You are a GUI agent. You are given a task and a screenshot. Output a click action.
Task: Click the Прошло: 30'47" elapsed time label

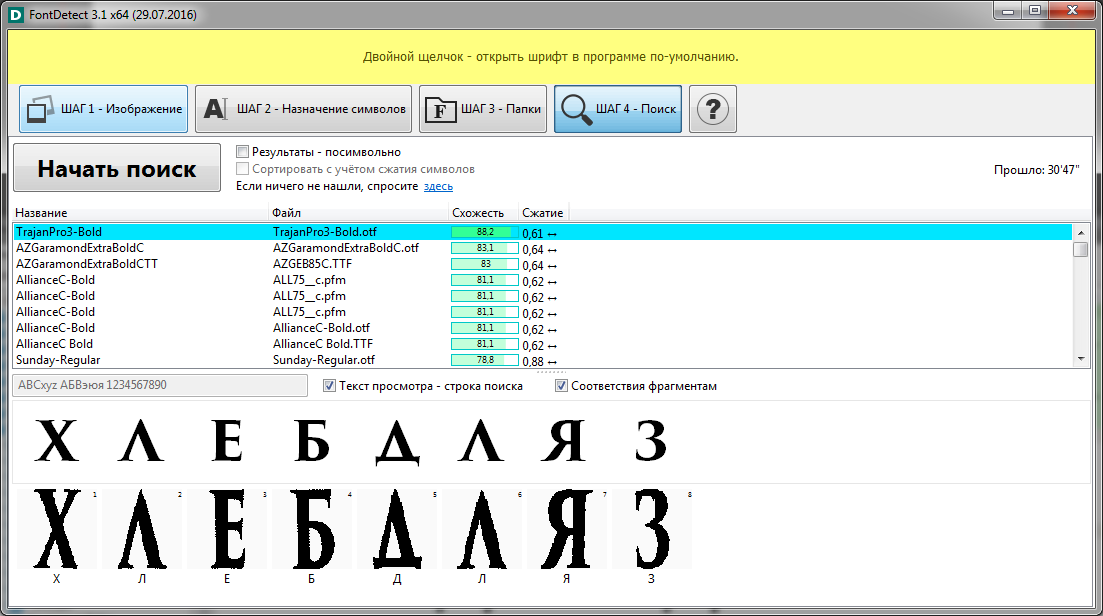pyautogui.click(x=1036, y=169)
